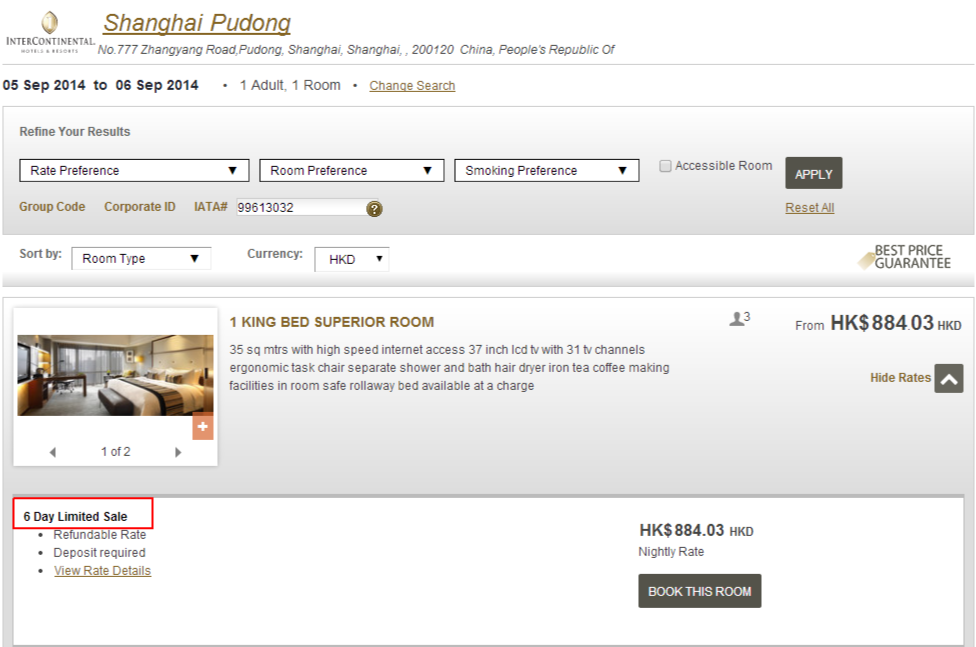The image size is (976, 647).
Task: Open the Room Preference dropdown
Action: [351, 171]
